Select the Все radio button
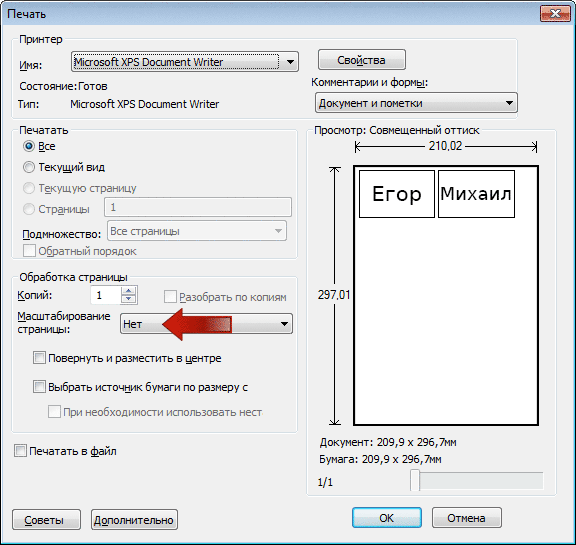Screen dimensions: 576x545 coord(29,146)
